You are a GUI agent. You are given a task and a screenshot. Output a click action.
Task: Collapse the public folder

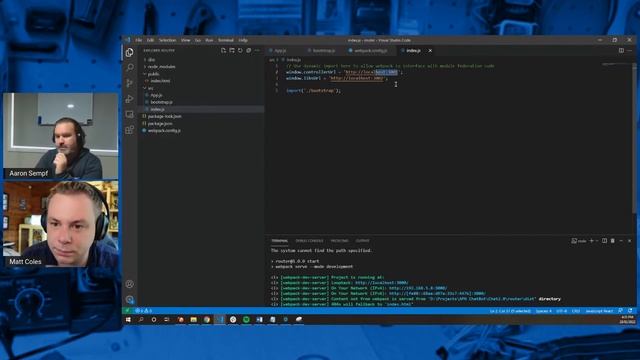153,74
